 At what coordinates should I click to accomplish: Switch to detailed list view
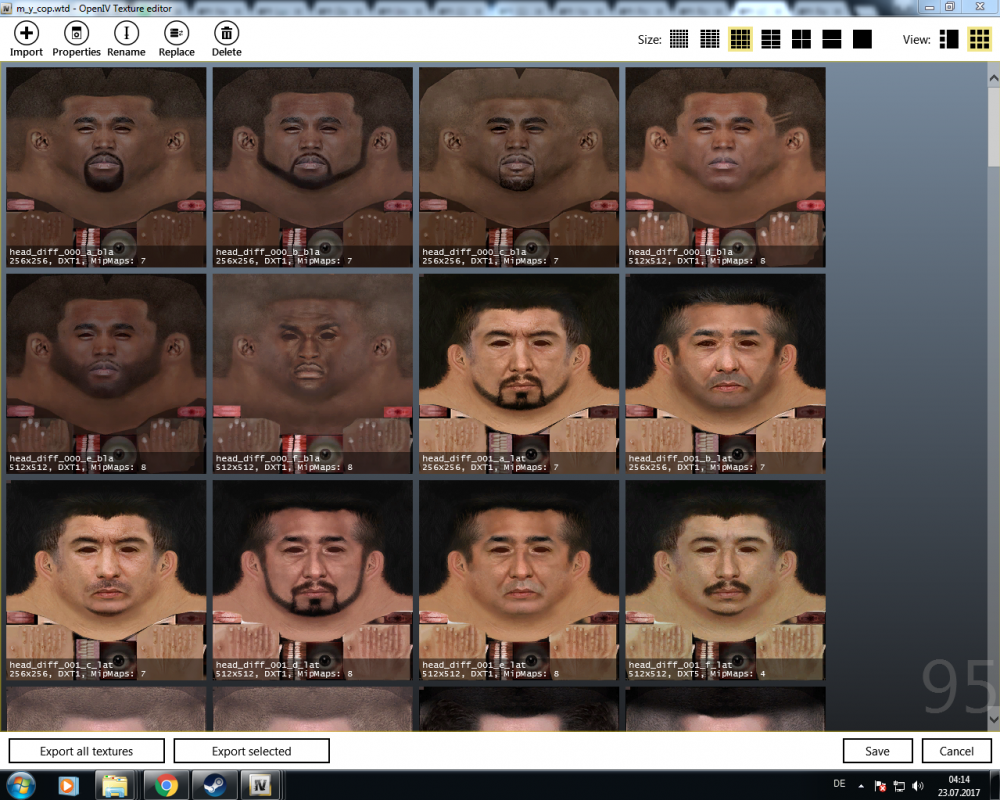948,39
